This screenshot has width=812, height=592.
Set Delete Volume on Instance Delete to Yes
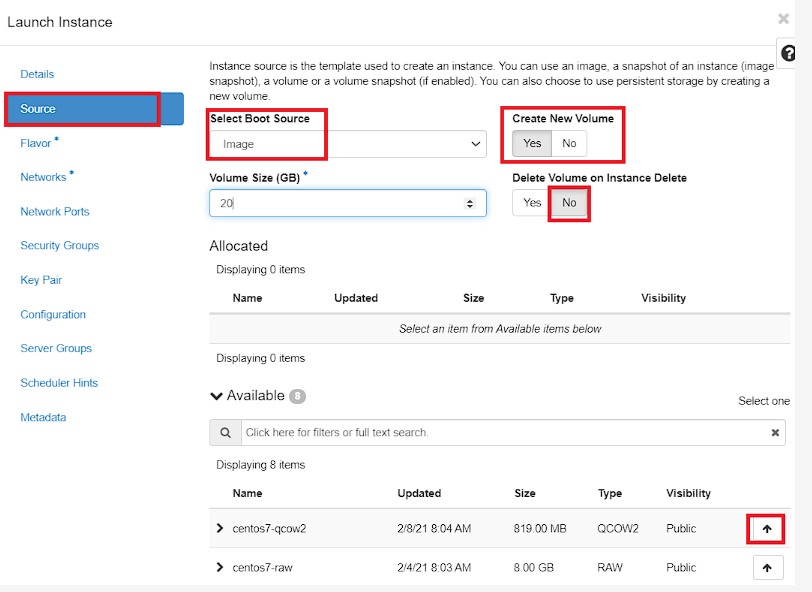[532, 203]
